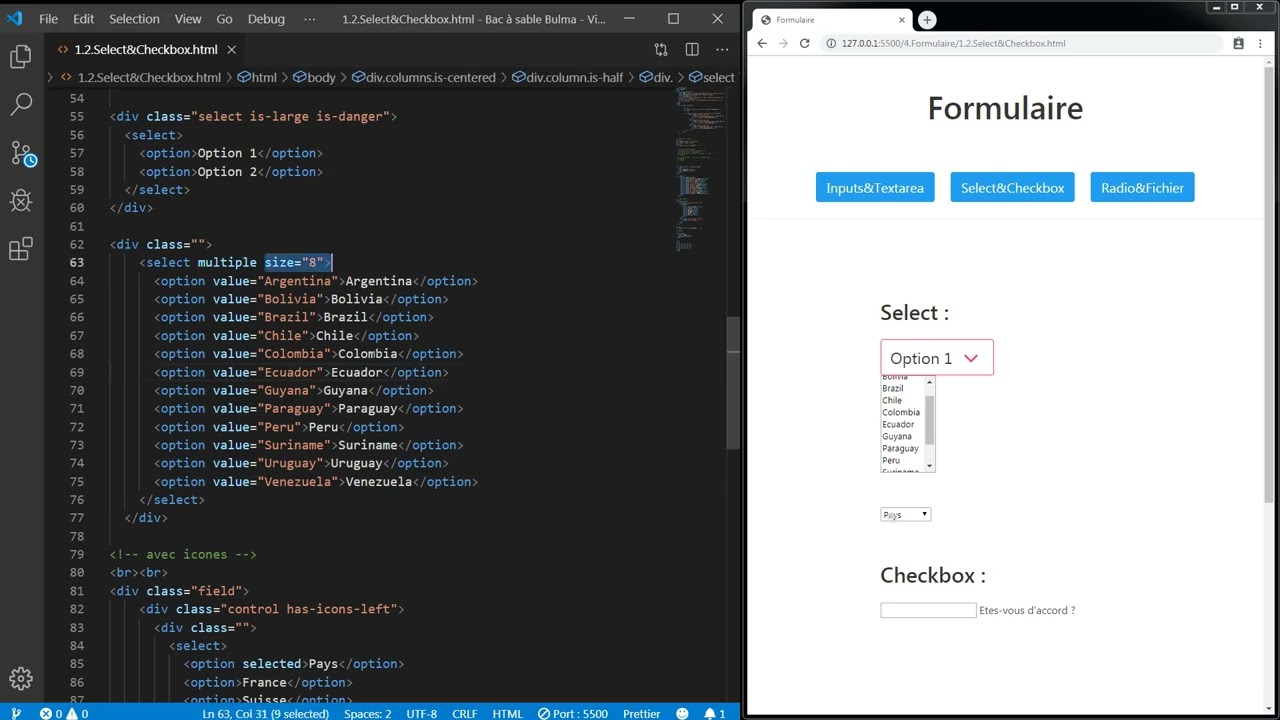Open the Source Control view
Image resolution: width=1280 pixels, height=720 pixels.
tap(22, 153)
